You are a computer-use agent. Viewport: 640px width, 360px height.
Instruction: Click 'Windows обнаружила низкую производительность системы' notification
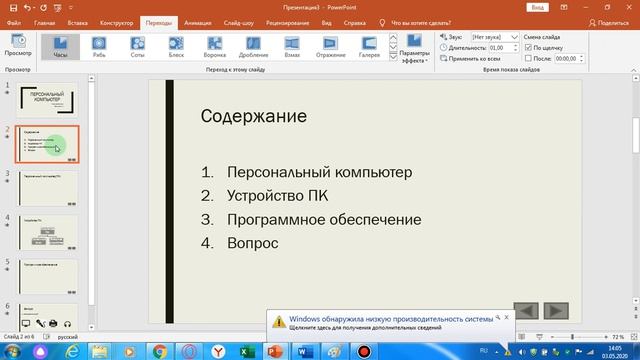(x=391, y=319)
